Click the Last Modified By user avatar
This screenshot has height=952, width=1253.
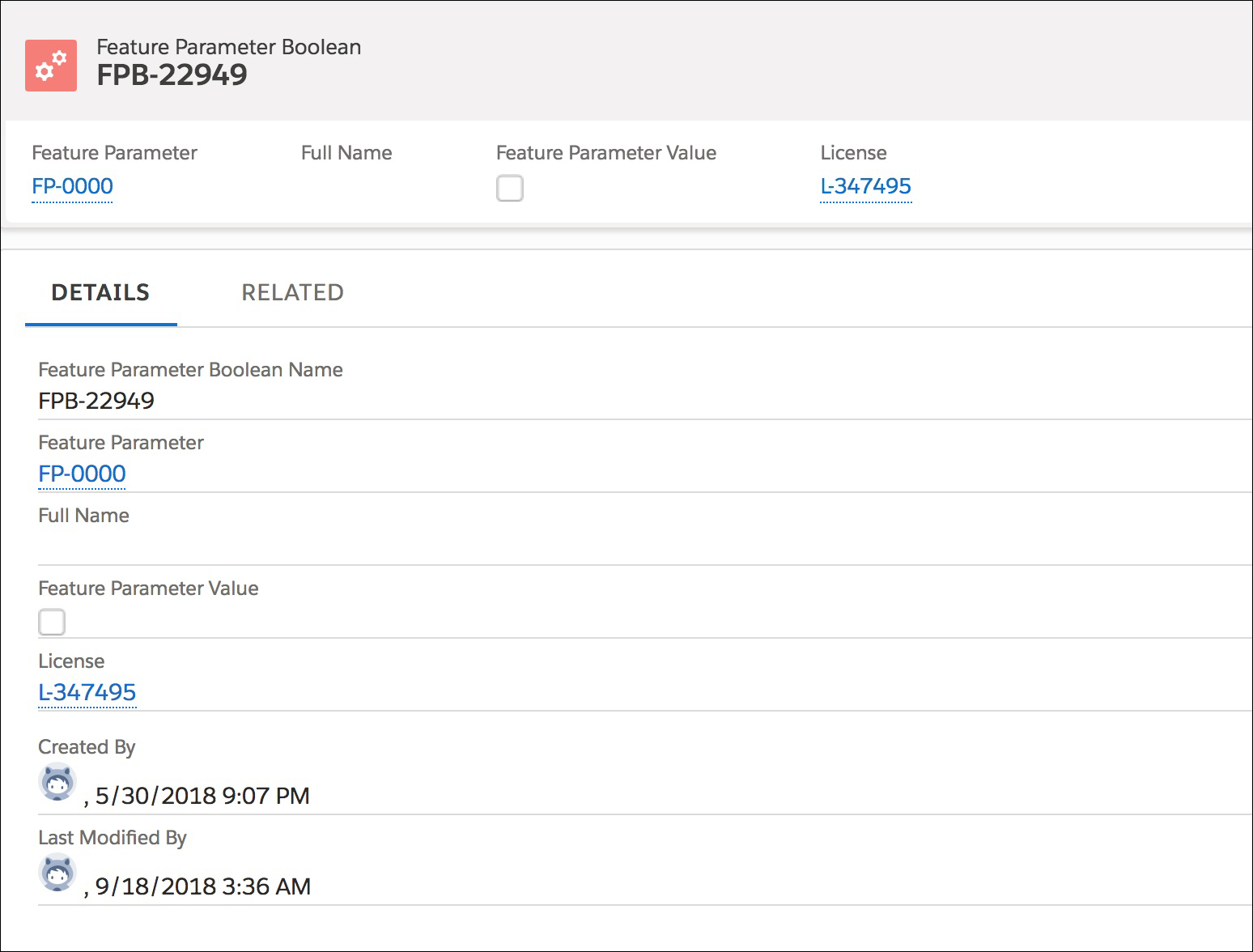57,873
